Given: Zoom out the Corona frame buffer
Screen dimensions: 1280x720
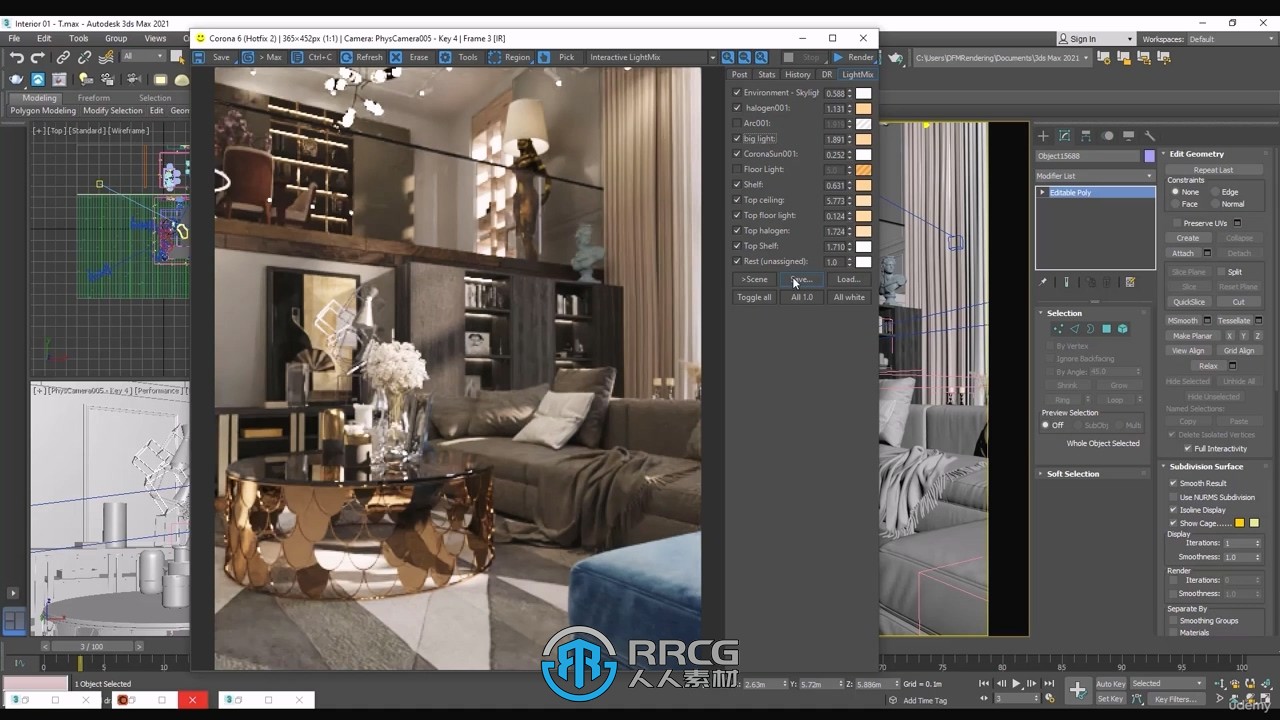Looking at the screenshot, I should coord(745,57).
